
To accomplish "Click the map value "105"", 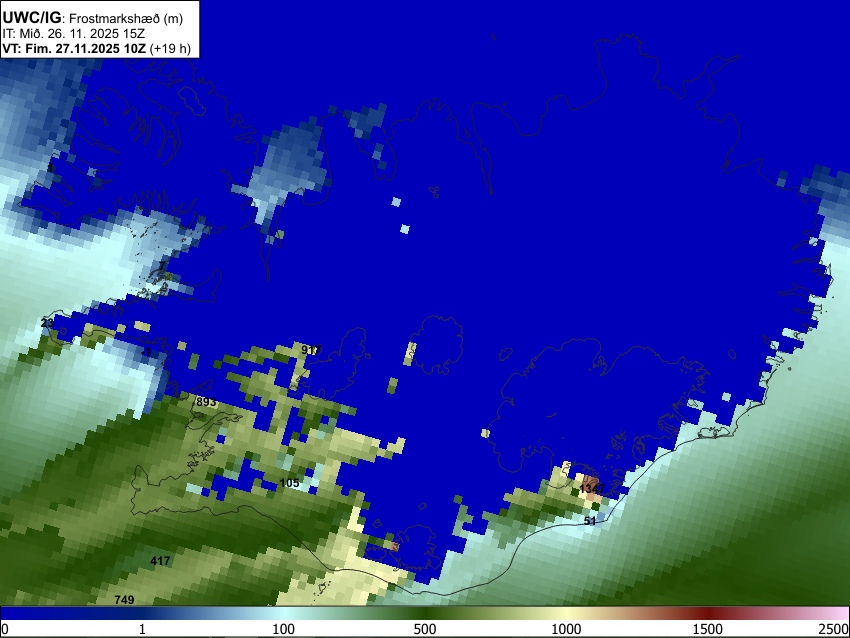I will (x=289, y=483).
